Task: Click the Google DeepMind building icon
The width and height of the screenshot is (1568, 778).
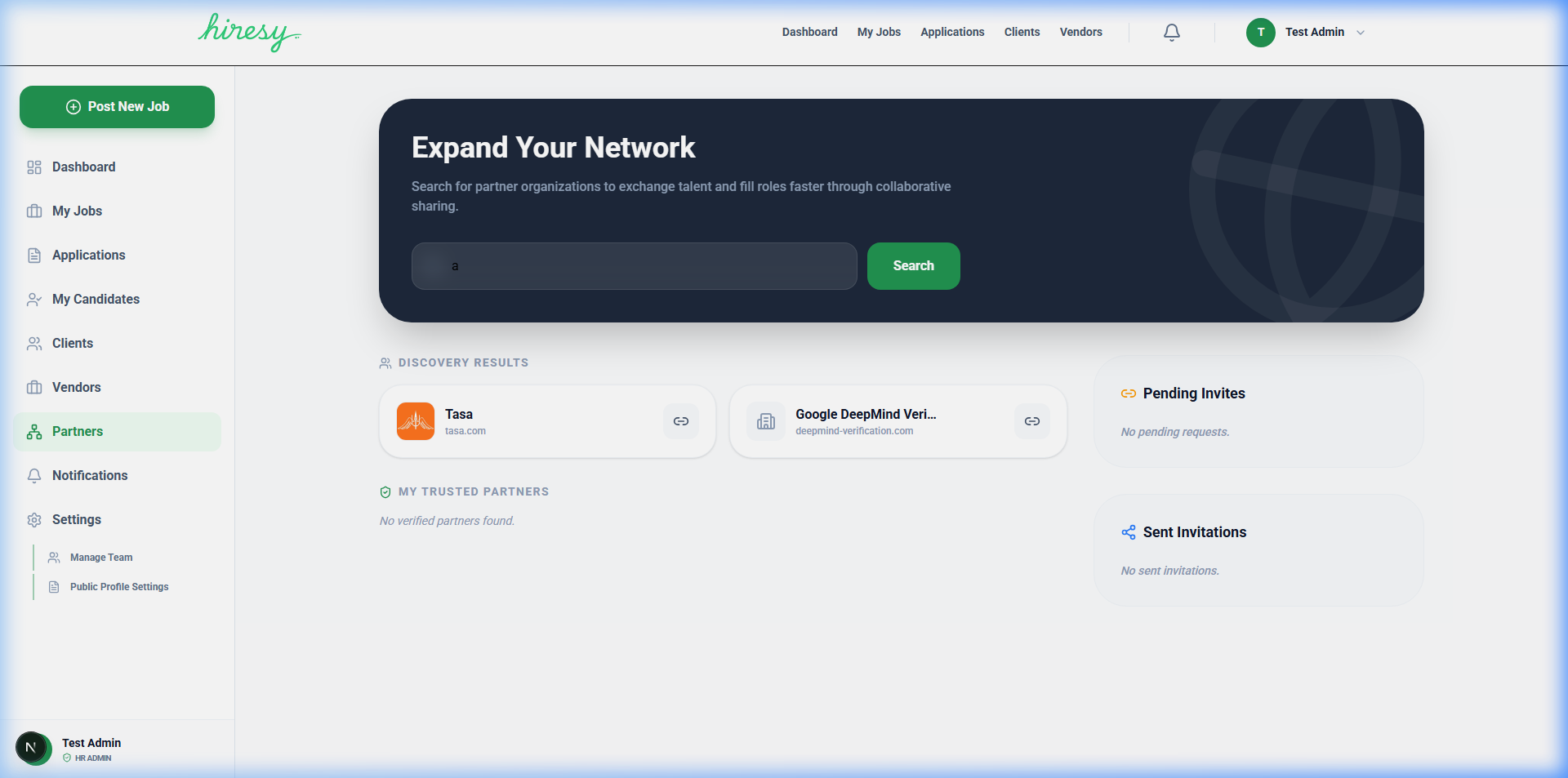Action: tap(766, 421)
